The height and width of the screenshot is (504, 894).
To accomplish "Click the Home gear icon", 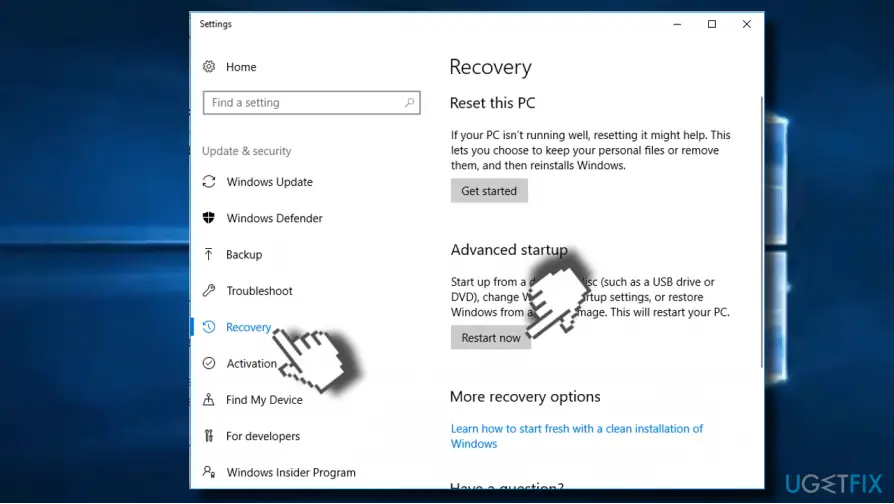I will pyautogui.click(x=209, y=67).
